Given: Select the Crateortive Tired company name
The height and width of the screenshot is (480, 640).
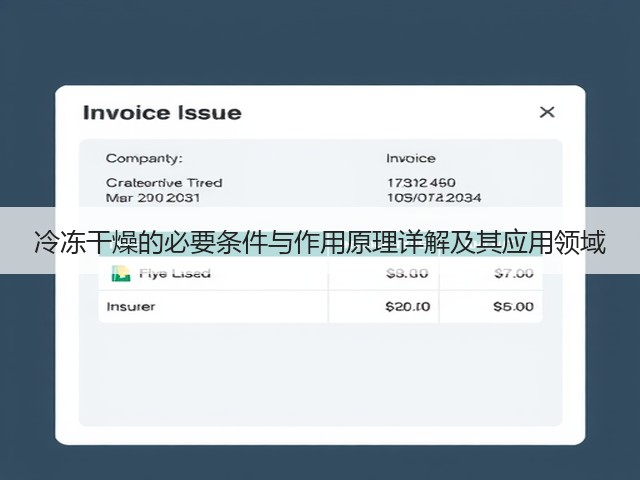Looking at the screenshot, I should point(164,182).
